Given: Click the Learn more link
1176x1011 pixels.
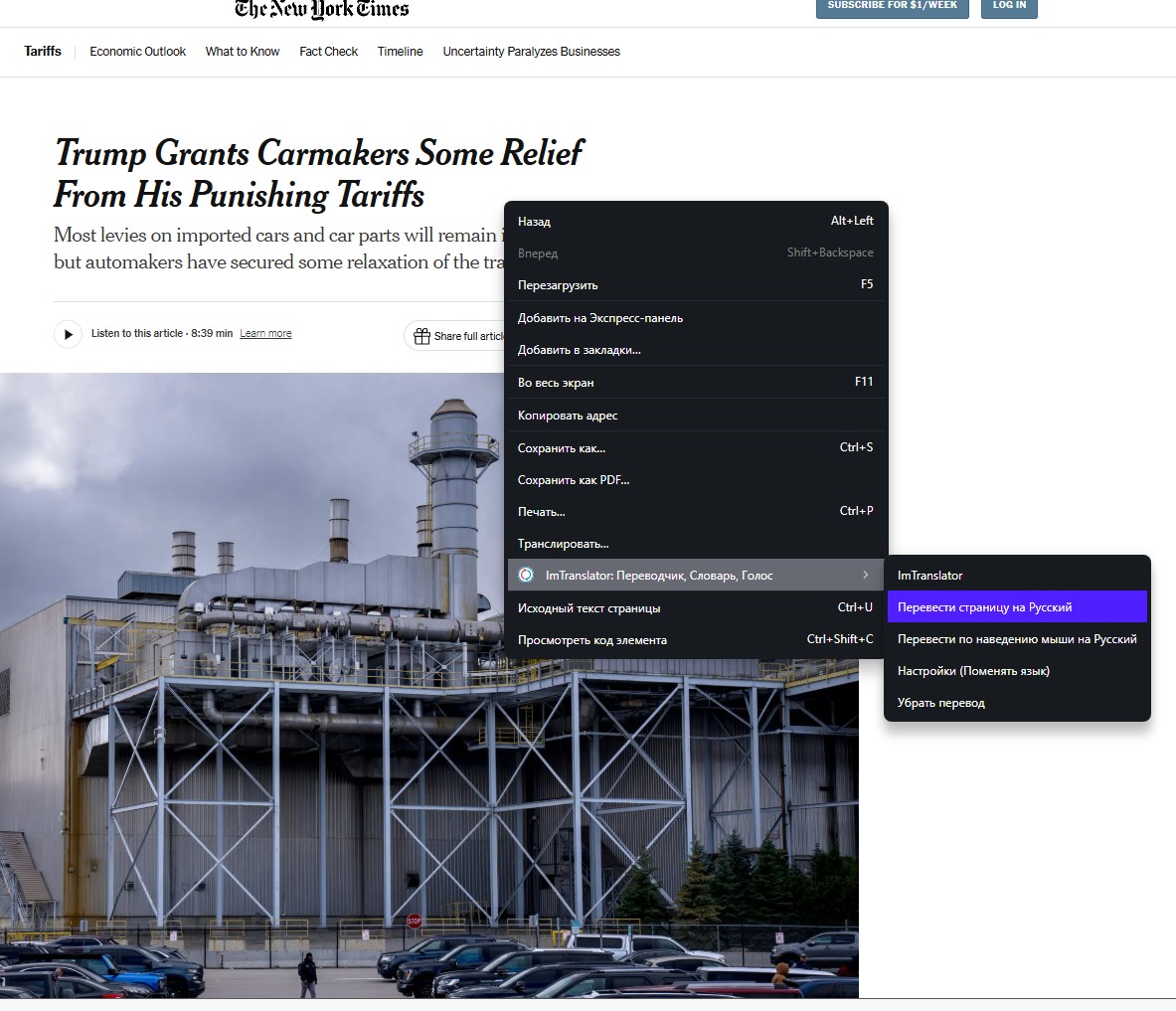Looking at the screenshot, I should [265, 334].
